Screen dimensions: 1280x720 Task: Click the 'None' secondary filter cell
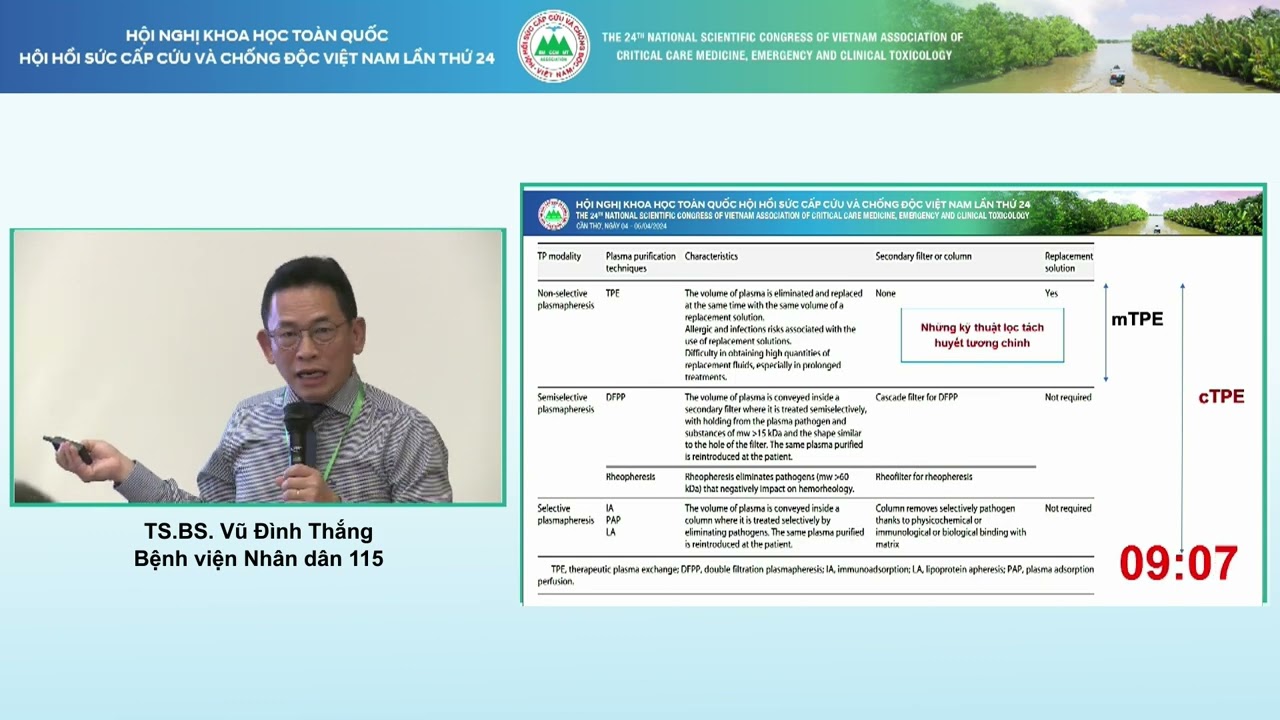click(x=885, y=293)
